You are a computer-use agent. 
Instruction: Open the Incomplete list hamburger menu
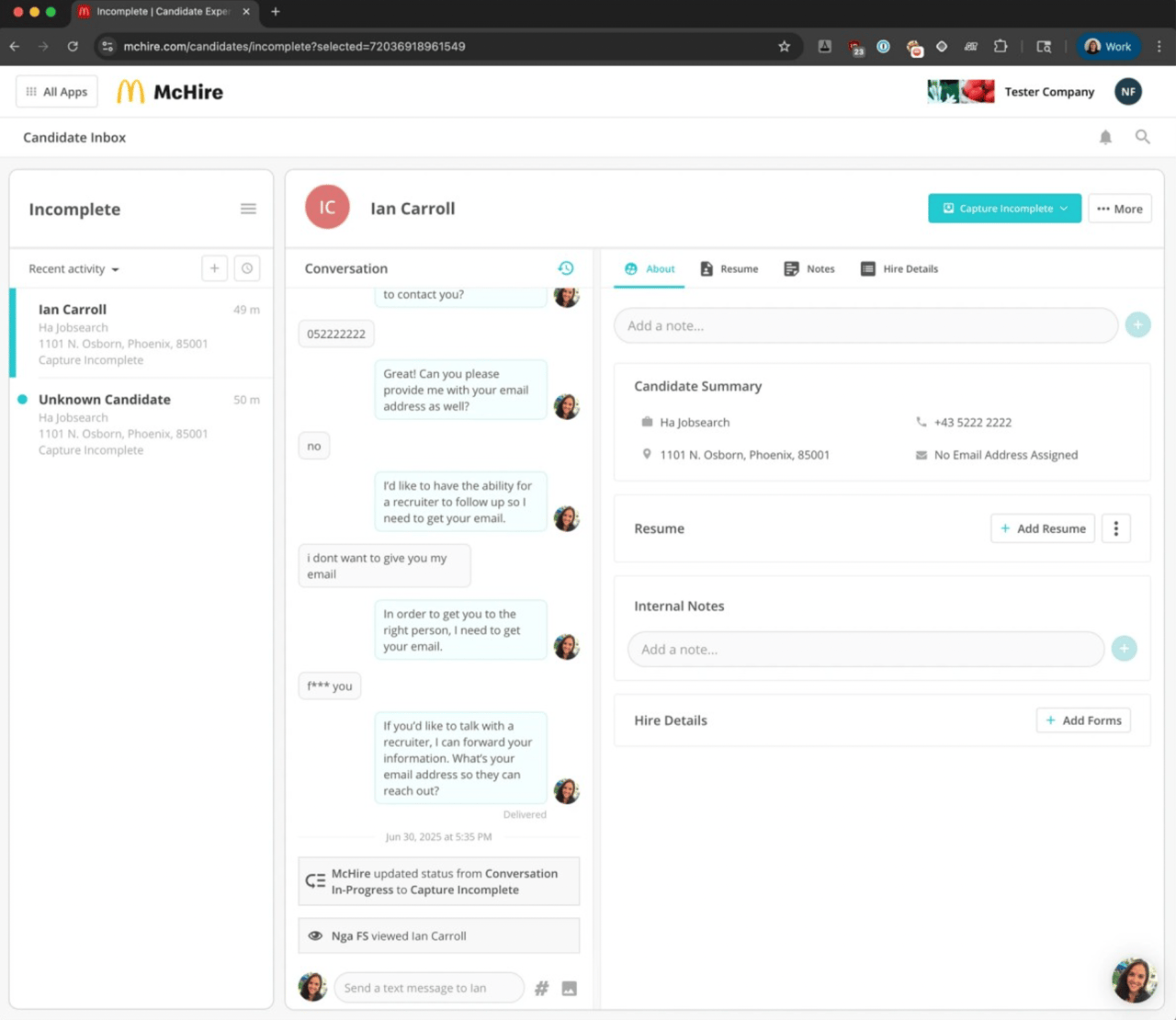(248, 209)
